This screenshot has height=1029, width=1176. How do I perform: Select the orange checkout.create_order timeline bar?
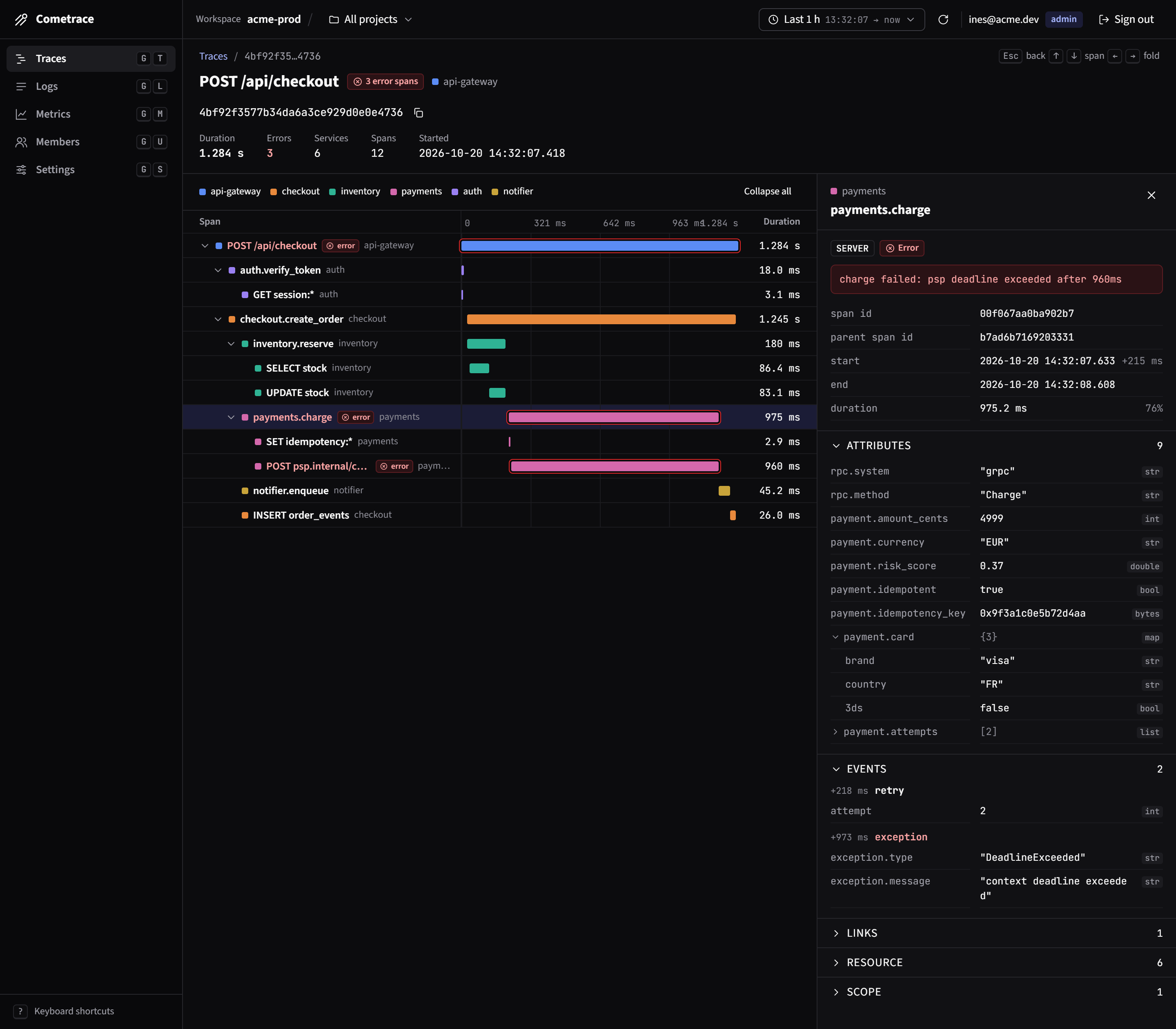pyautogui.click(x=601, y=319)
